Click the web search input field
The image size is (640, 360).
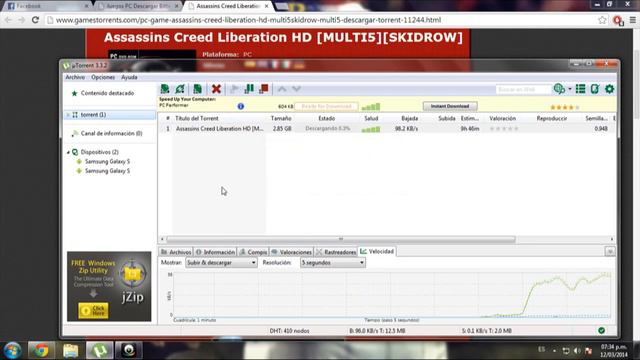pos(523,89)
